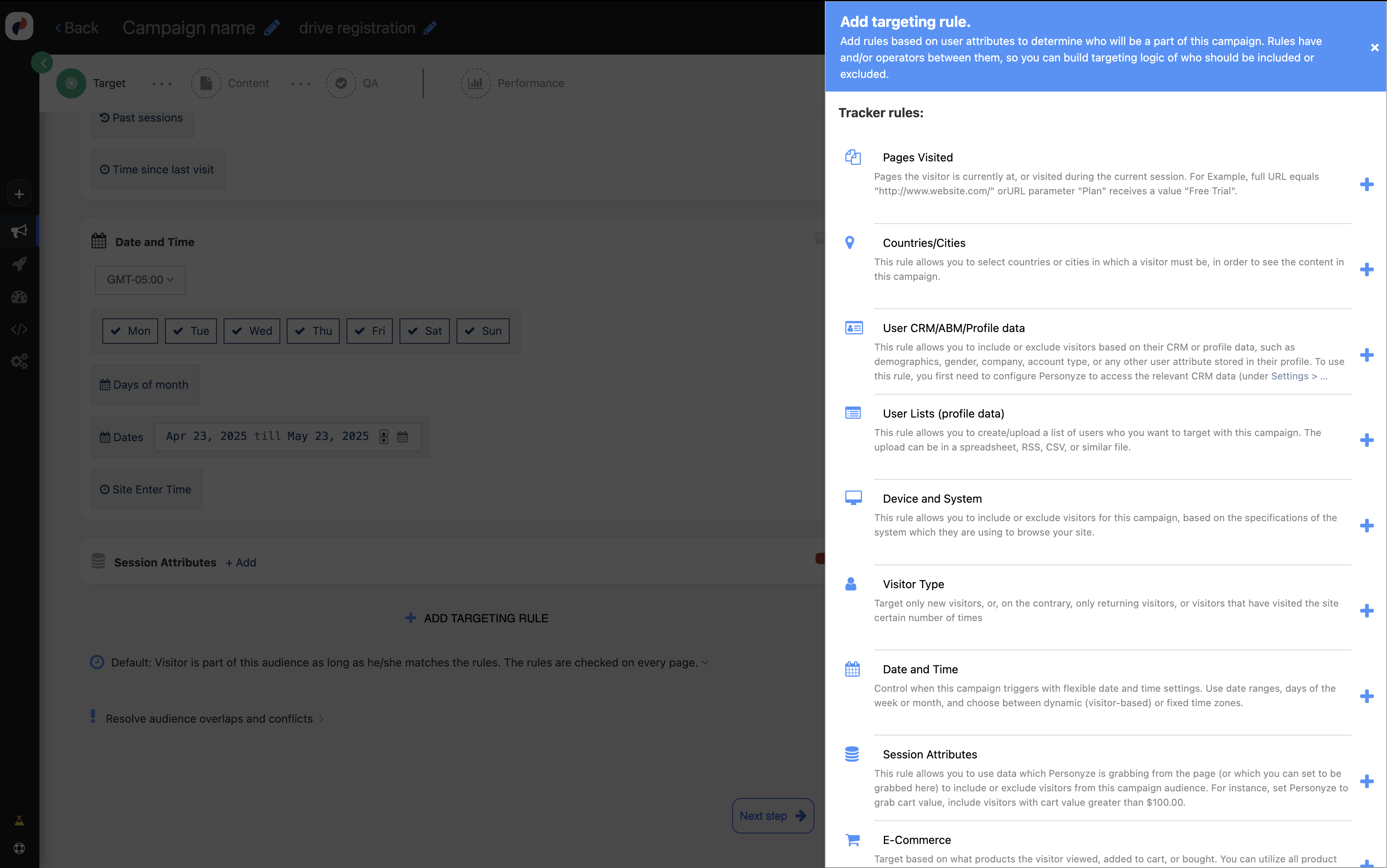Click the Device and System monitor icon
1387x868 pixels.
pos(853,498)
